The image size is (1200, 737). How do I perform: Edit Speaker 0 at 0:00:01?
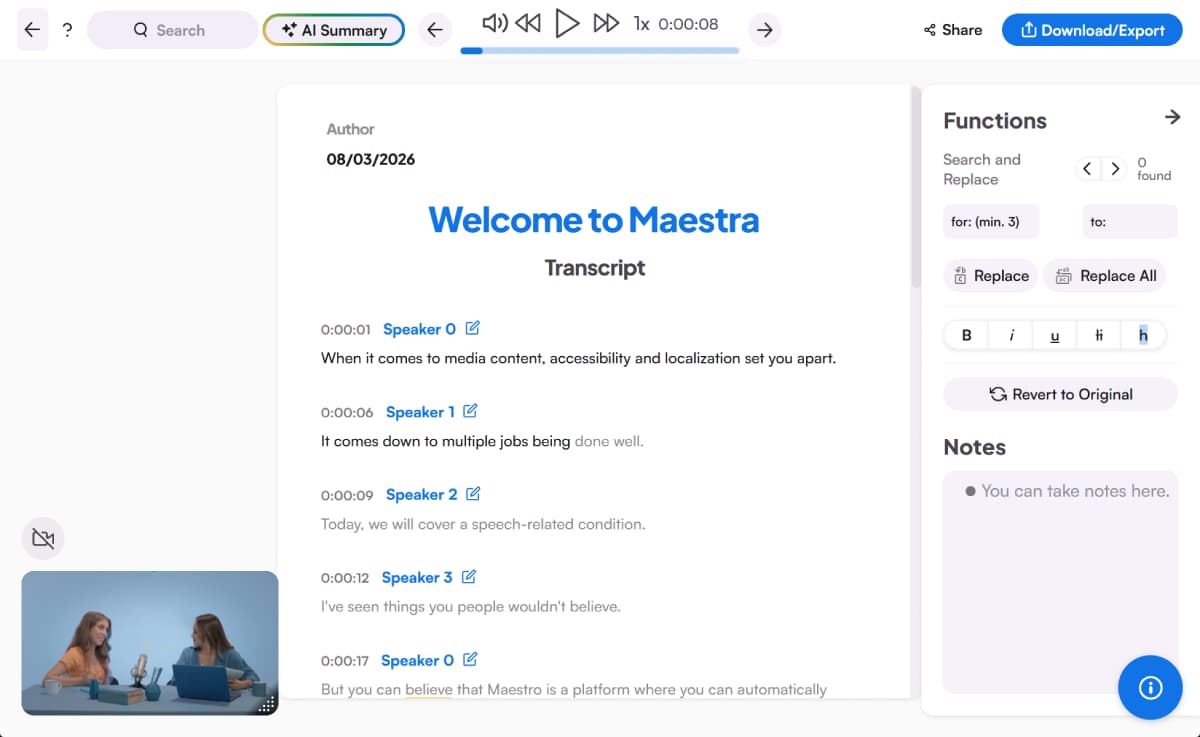[x=473, y=328]
